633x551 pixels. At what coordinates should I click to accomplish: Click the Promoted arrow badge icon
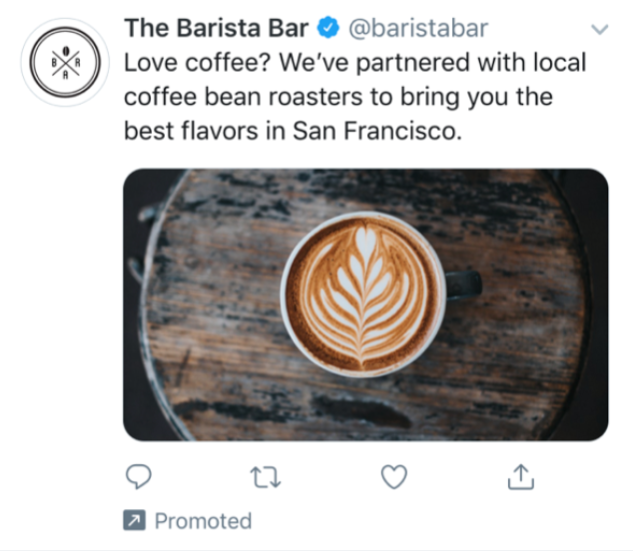(x=134, y=520)
